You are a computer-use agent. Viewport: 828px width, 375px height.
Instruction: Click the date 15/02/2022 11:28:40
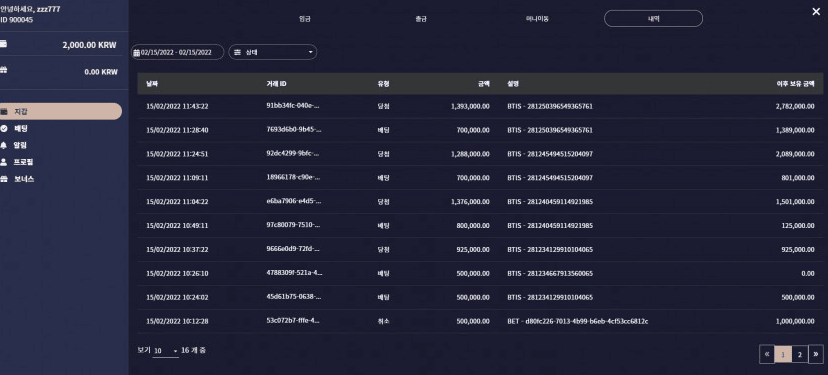pos(177,130)
